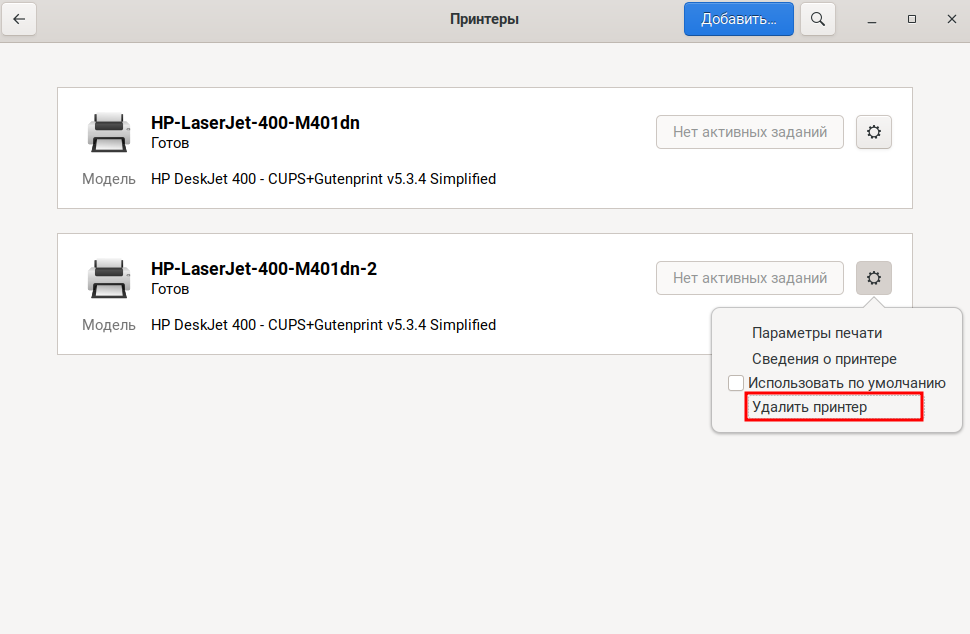970x634 pixels.
Task: Minimize the Printers window
Action: [873, 19]
